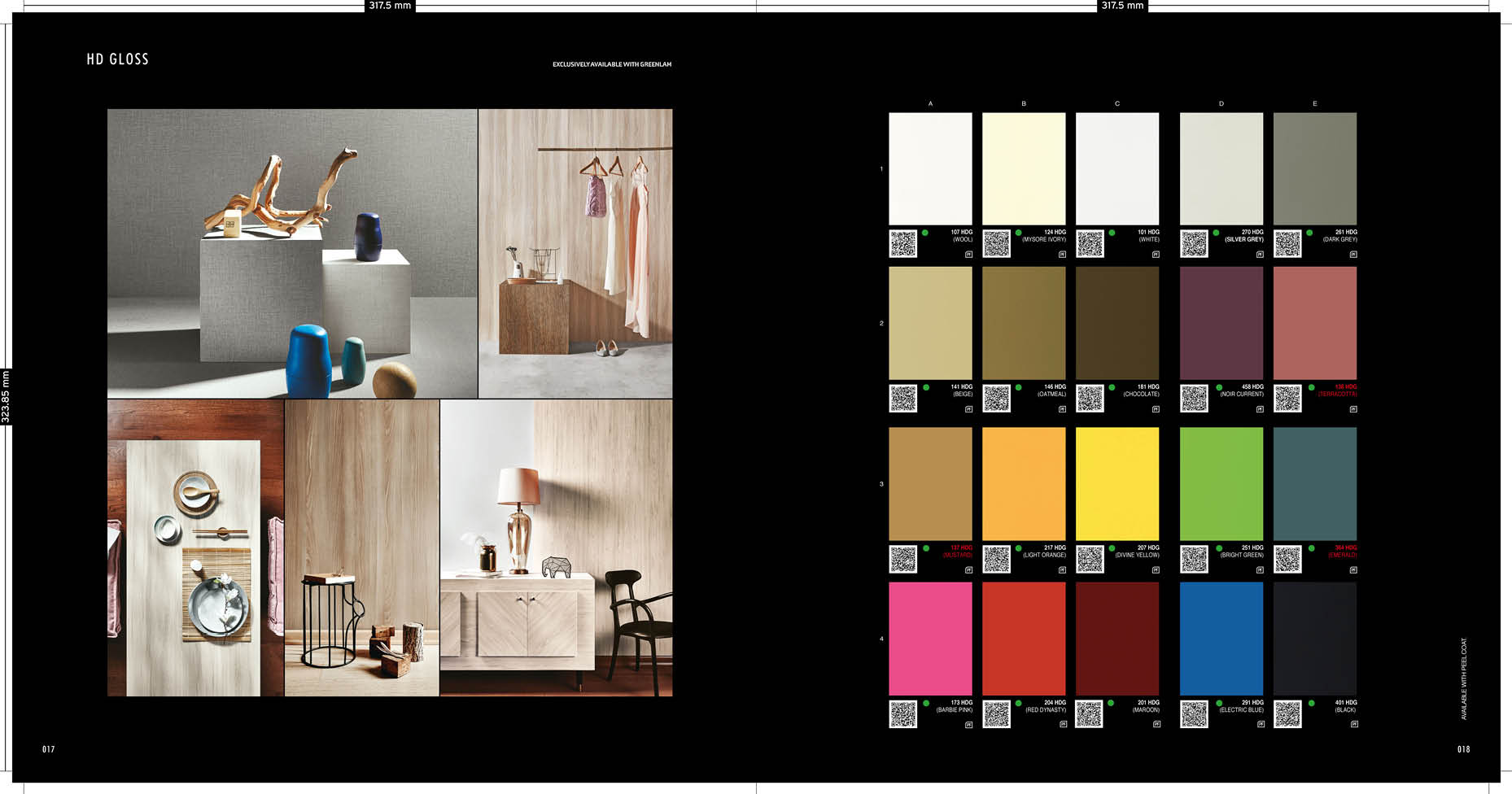Screen dimensions: 1512x794
Task: Toggle the green dot next to 146 HDG Oatmeal
Action: click(1017, 389)
